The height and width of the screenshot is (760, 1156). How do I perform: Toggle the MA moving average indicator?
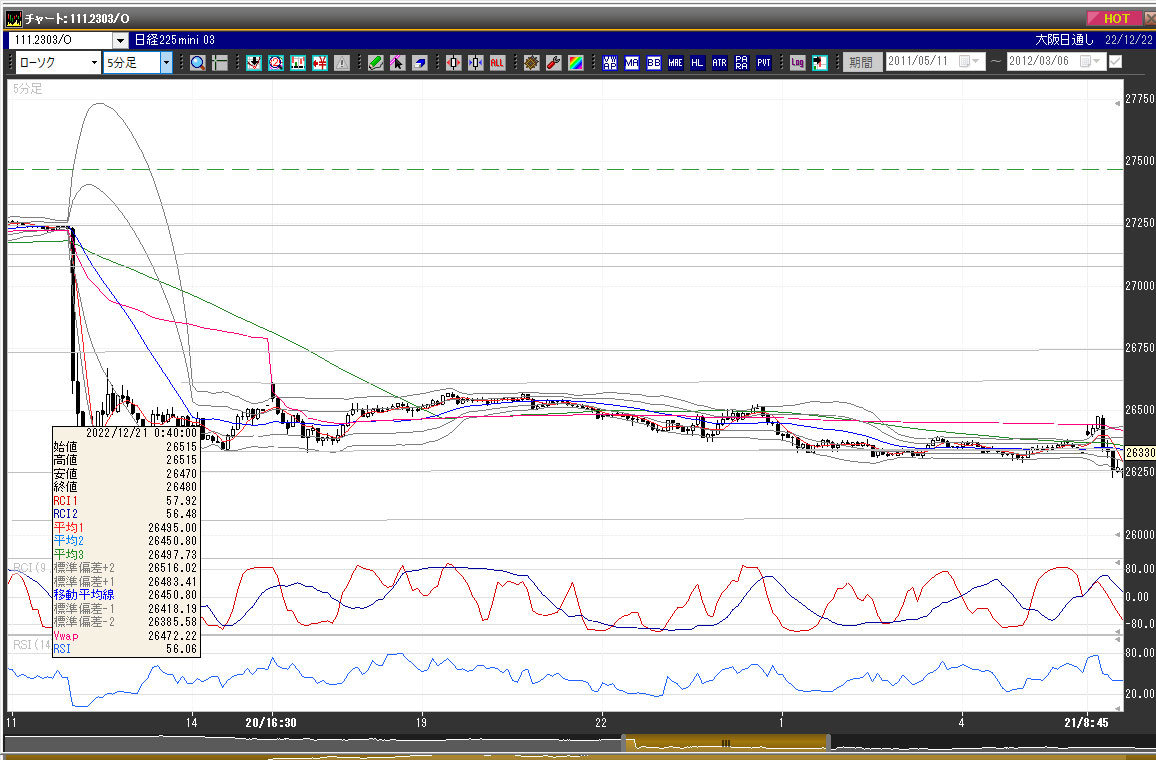pos(632,63)
